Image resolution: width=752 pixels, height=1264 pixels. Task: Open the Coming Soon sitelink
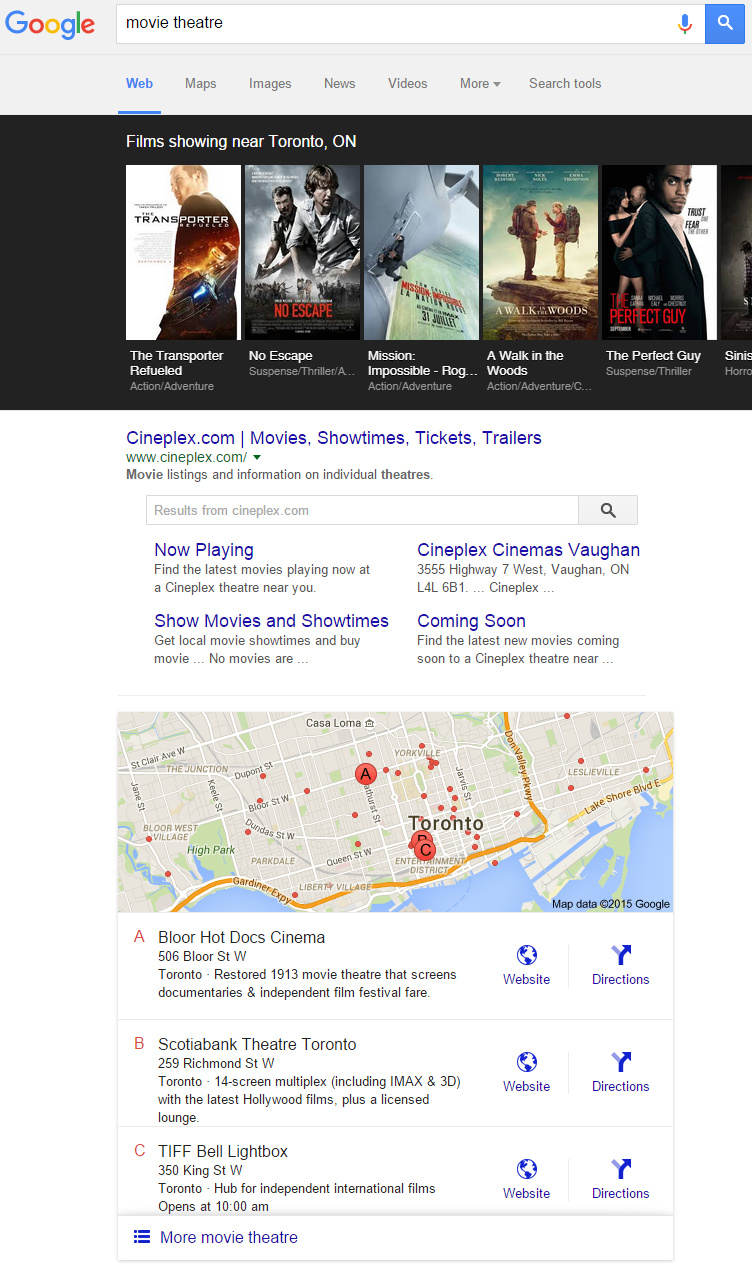click(471, 621)
